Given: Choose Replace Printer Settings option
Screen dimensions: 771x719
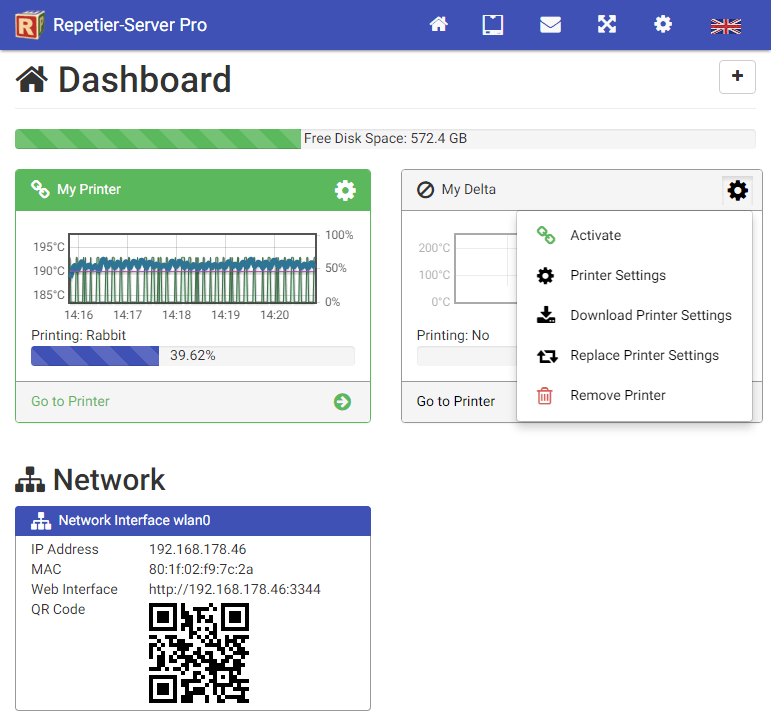Looking at the screenshot, I should pos(644,356).
